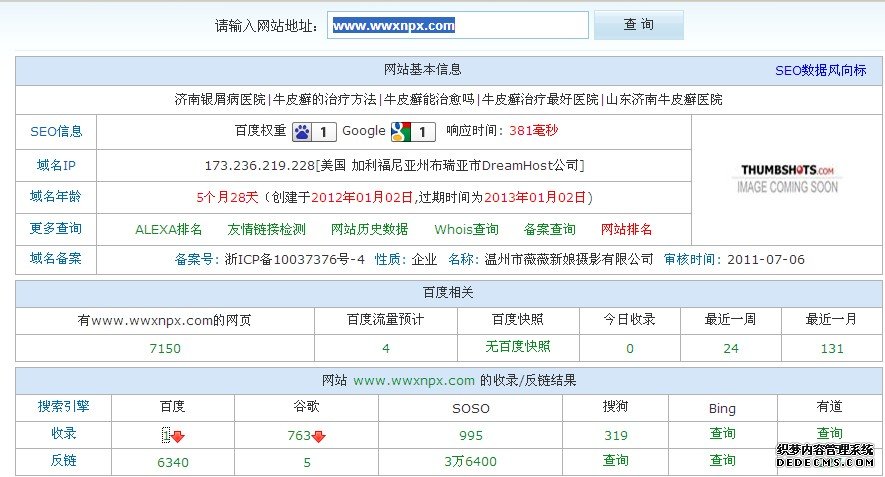Open 友情链接检测 link

coord(266,229)
